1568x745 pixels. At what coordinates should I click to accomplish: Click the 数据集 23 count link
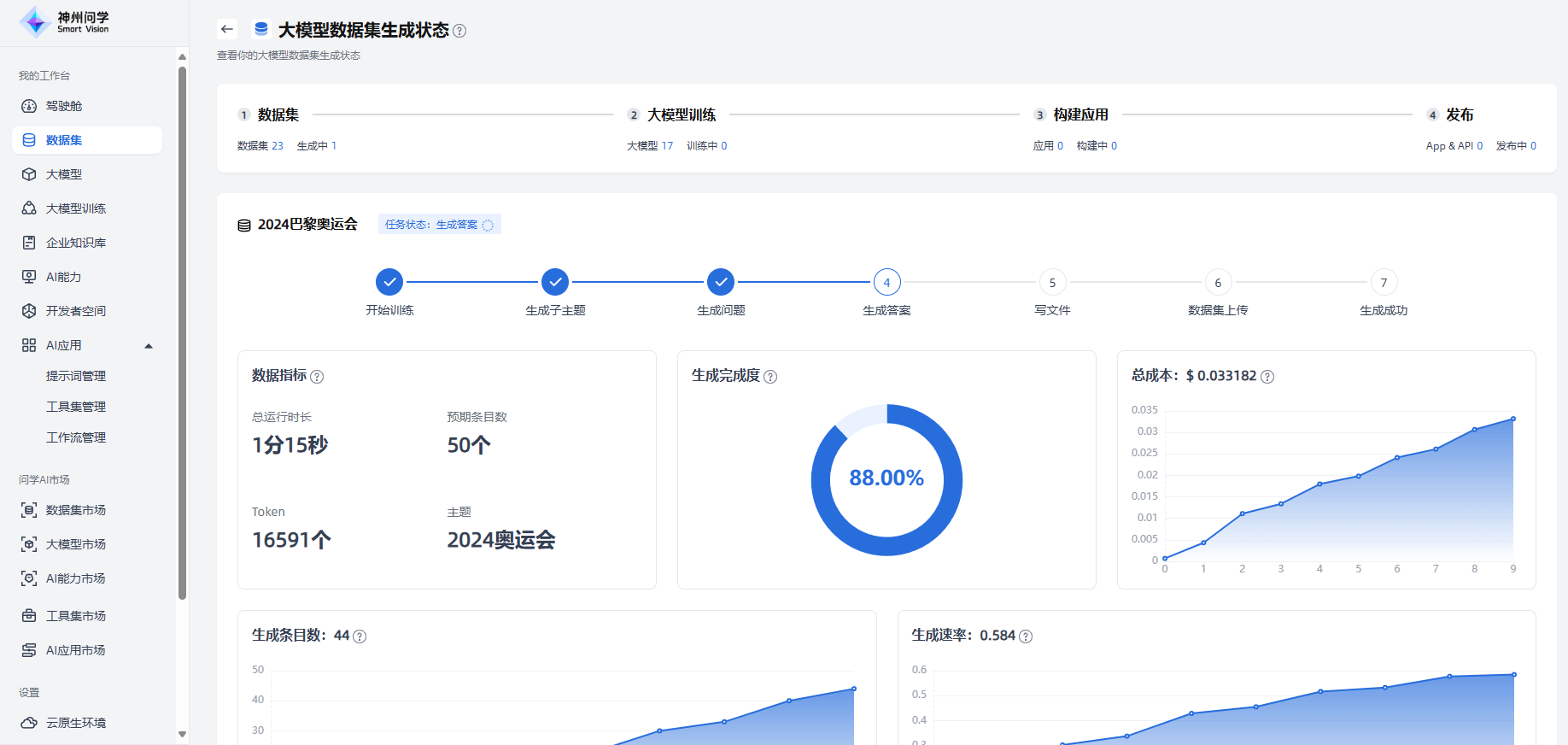(260, 146)
